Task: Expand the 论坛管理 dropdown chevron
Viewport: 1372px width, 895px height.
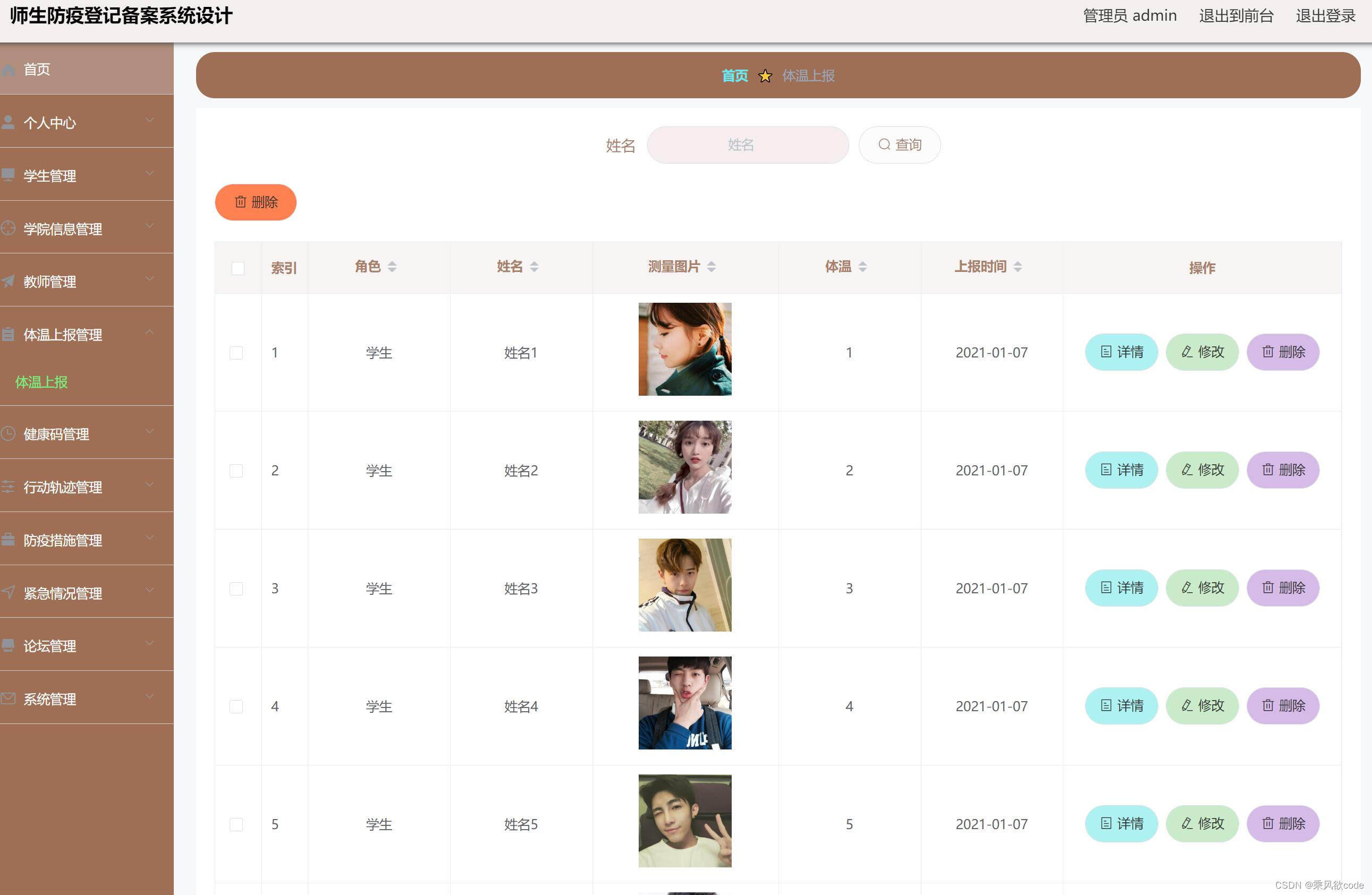Action: (149, 643)
